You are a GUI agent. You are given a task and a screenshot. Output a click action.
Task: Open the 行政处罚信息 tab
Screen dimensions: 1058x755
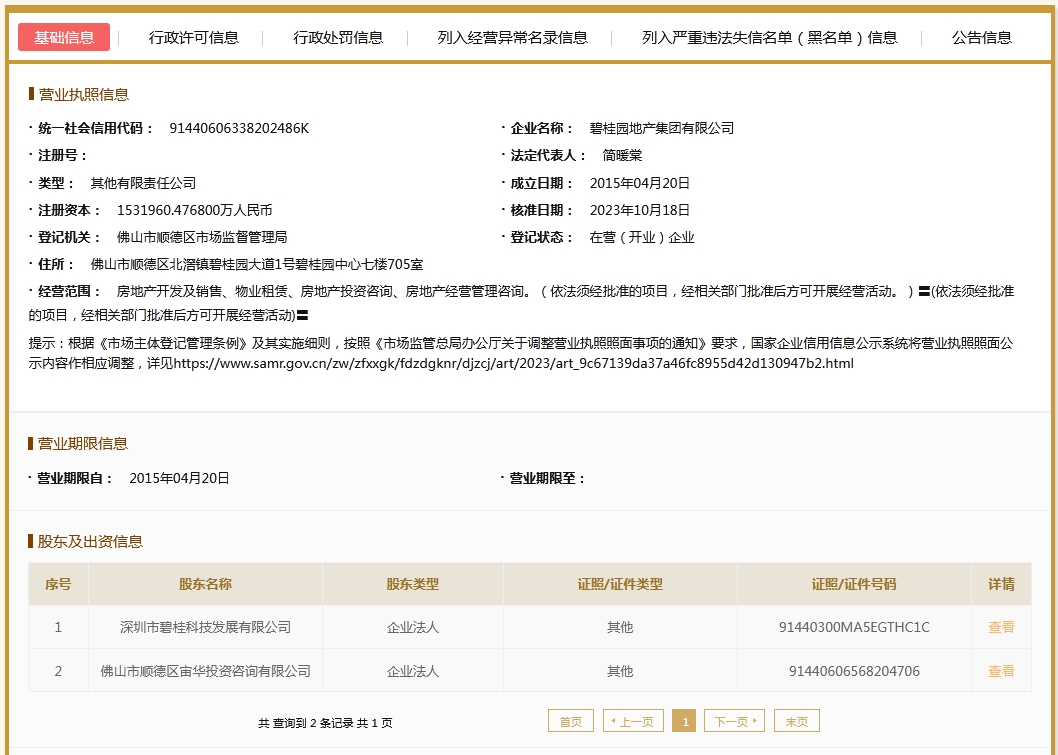(x=338, y=37)
